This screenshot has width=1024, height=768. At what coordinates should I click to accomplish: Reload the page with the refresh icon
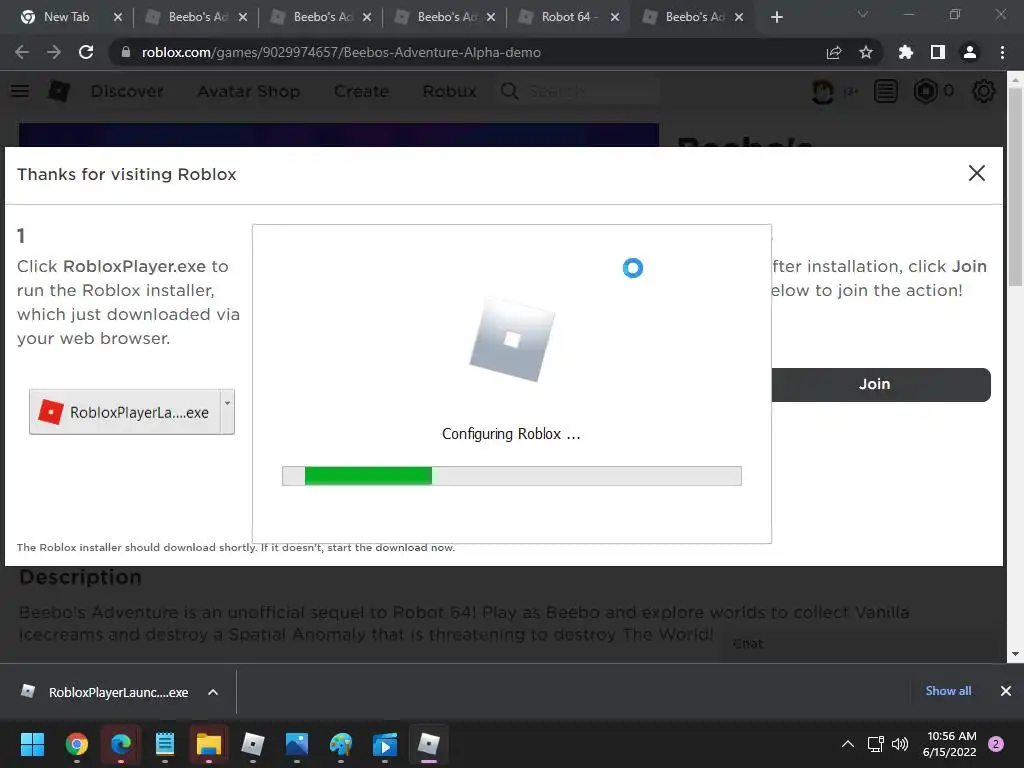point(86,52)
